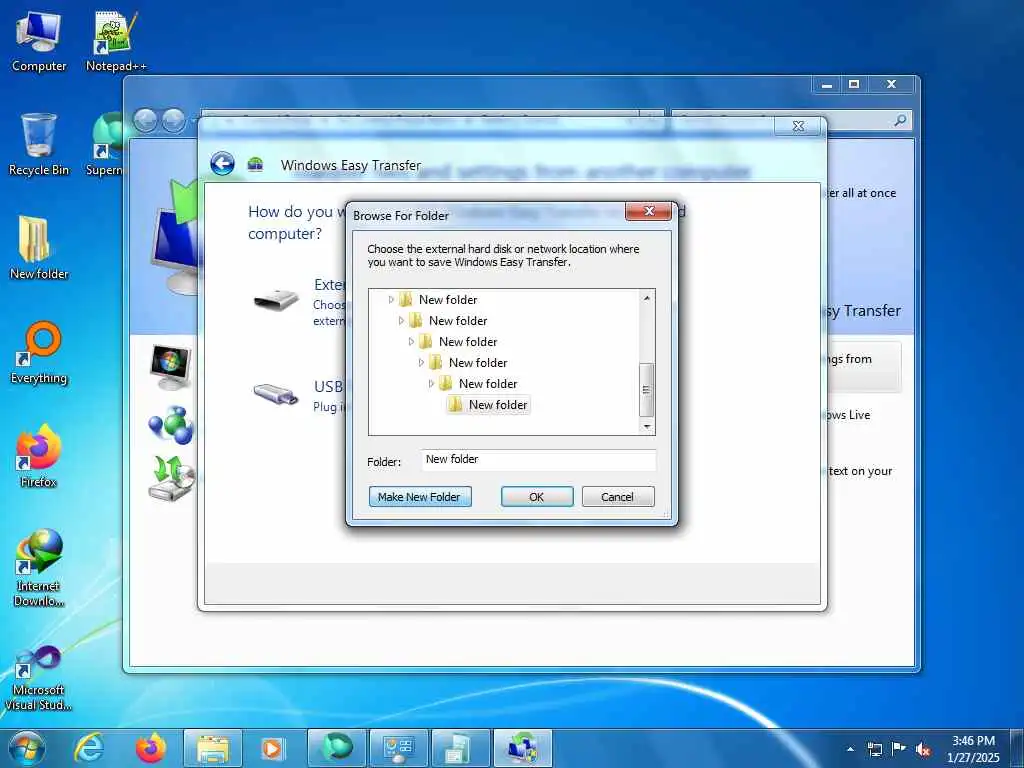The height and width of the screenshot is (768, 1024).
Task: Launch the Everything search shortcut
Action: (x=39, y=353)
